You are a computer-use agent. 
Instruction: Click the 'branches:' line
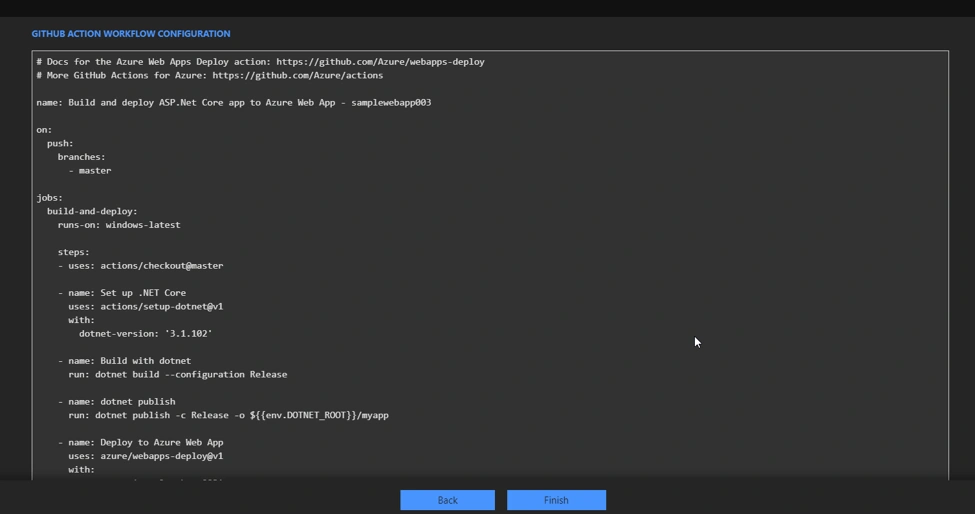click(81, 157)
